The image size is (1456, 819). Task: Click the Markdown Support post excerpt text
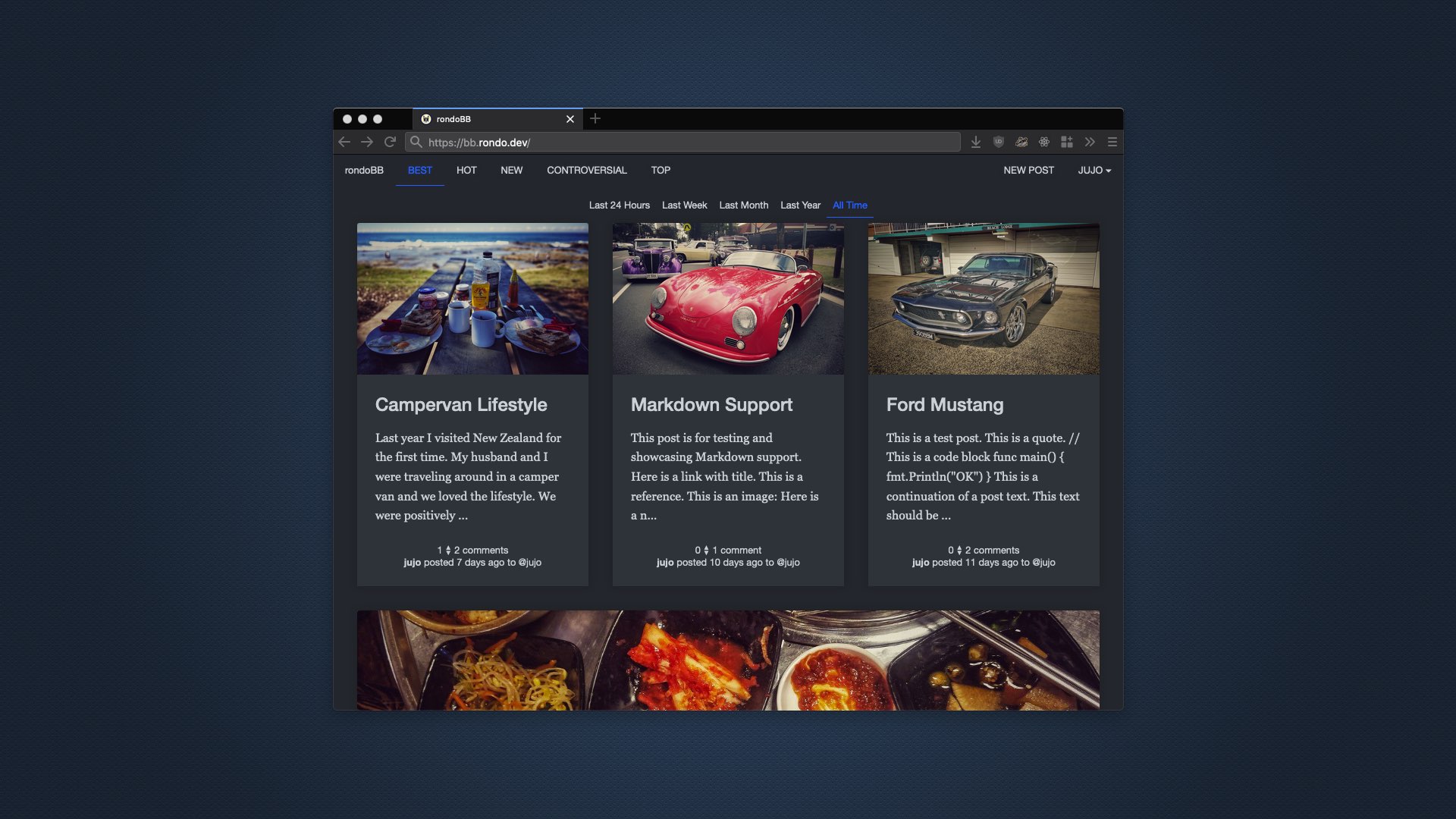(x=725, y=476)
